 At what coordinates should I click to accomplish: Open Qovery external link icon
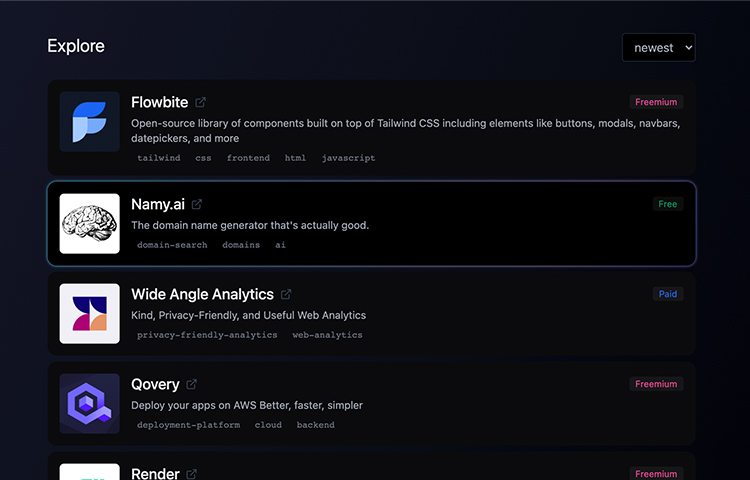(191, 384)
